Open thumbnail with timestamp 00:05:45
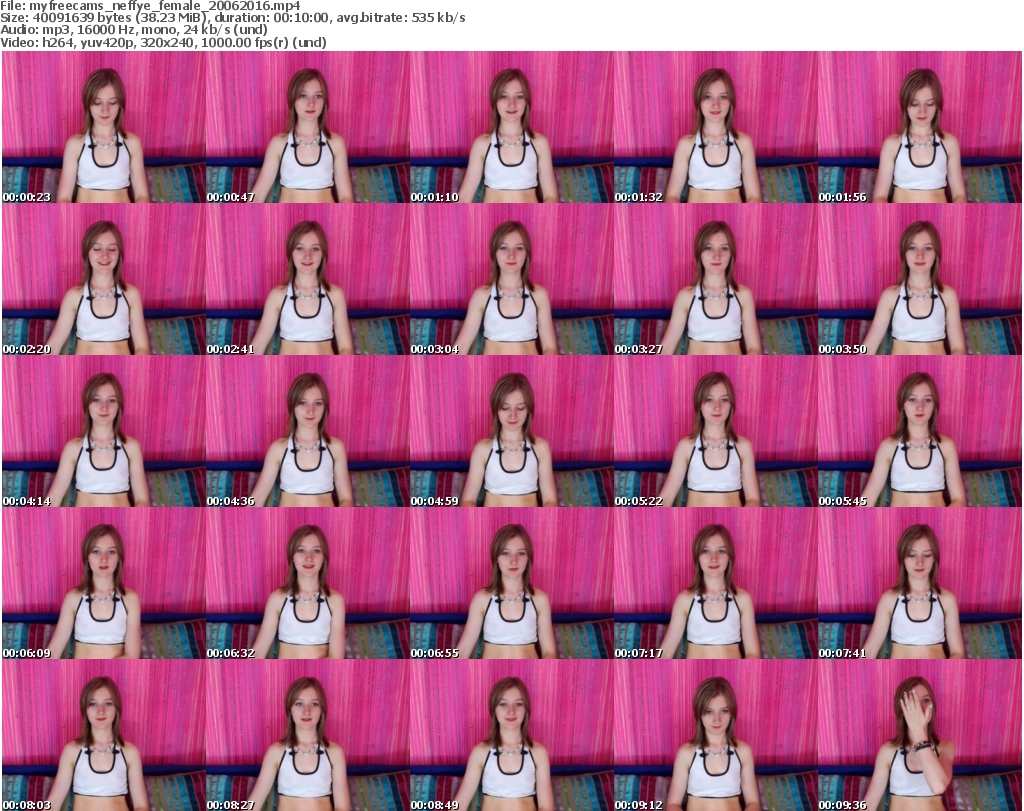This screenshot has height=811, width=1024. [x=920, y=431]
